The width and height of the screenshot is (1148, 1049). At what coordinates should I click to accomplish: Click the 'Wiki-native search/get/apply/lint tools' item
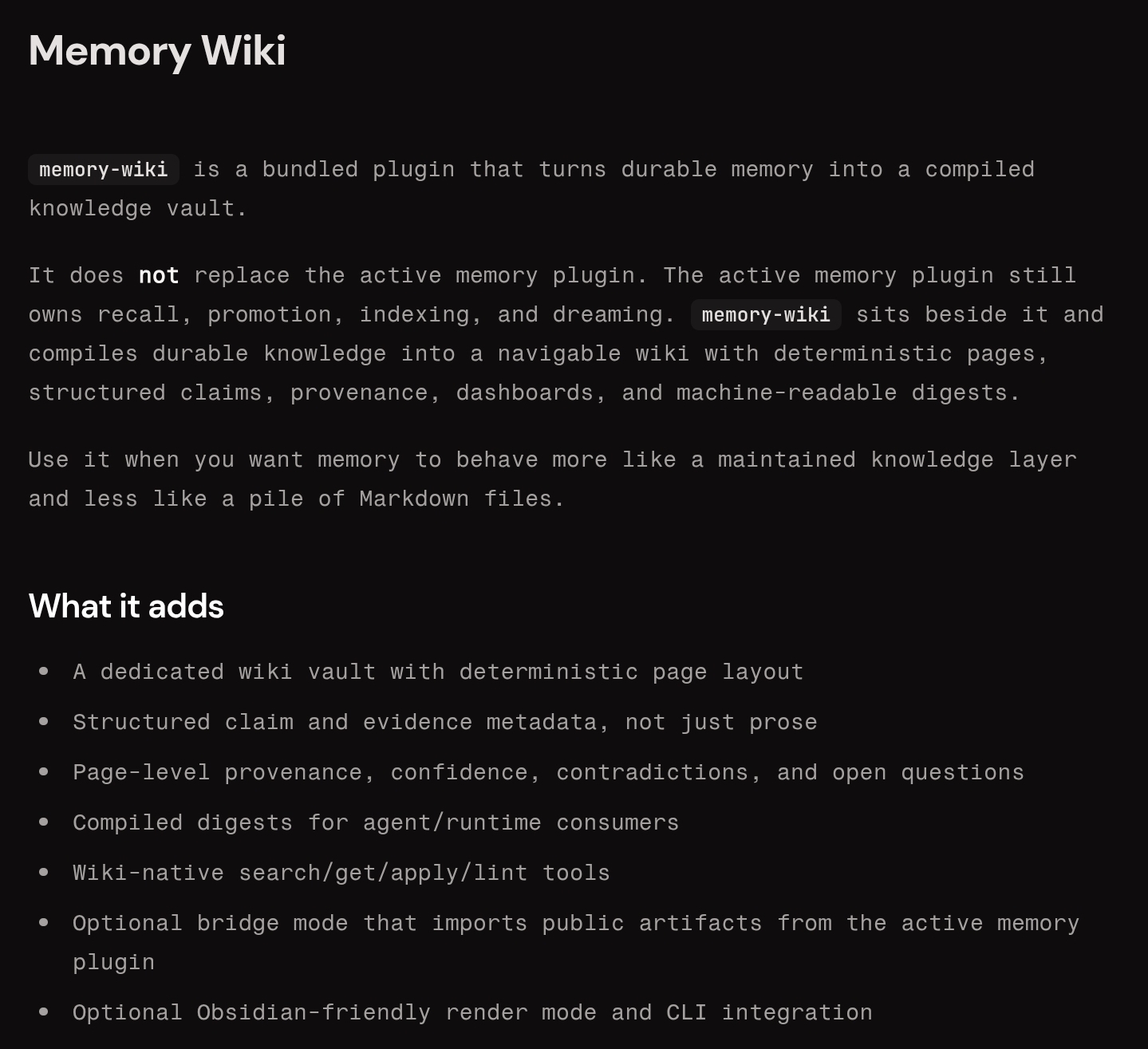coord(341,874)
